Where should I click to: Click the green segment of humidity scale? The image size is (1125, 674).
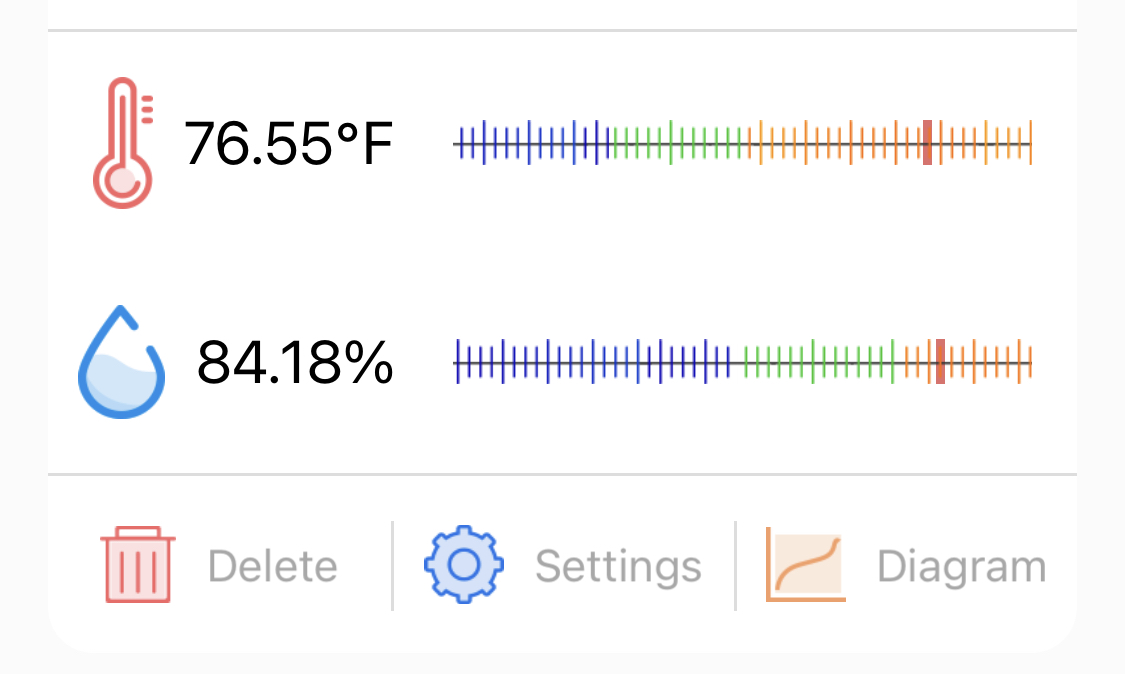click(x=820, y=361)
